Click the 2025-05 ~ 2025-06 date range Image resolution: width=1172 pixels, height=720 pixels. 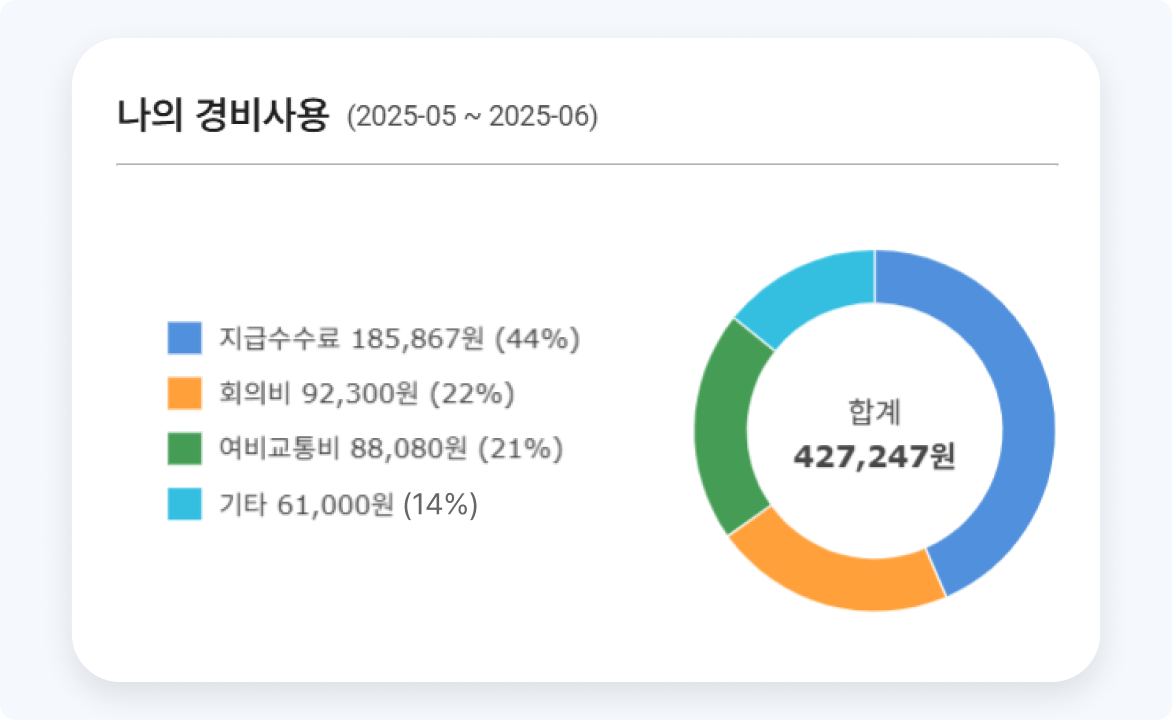472,118
